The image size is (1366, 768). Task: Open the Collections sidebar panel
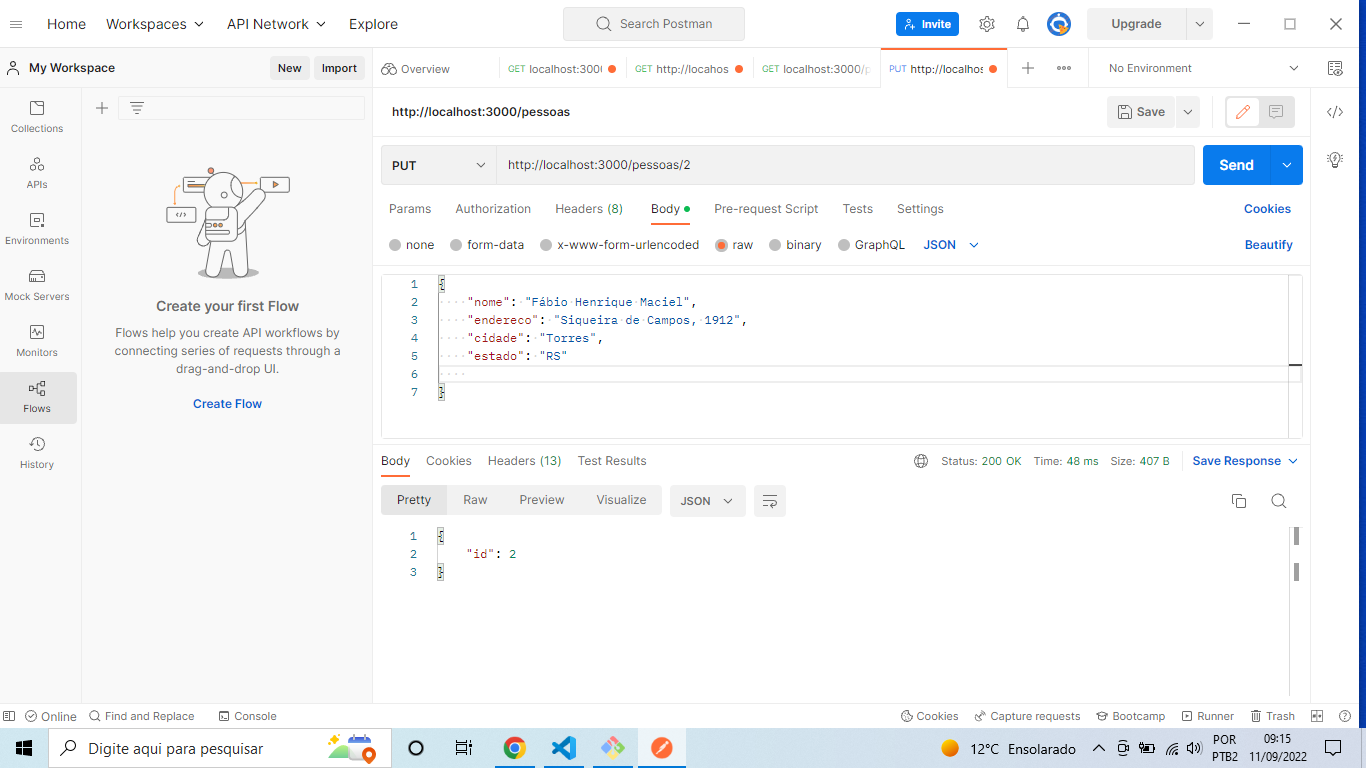(37, 116)
